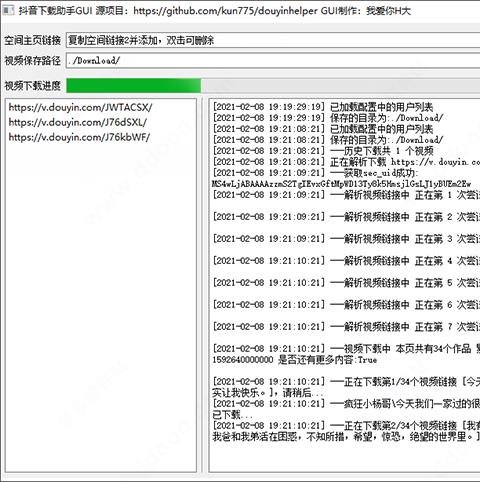
Task: Select https://v.douyin.com/J76dSXL/ in the link list
Action: coord(78,122)
